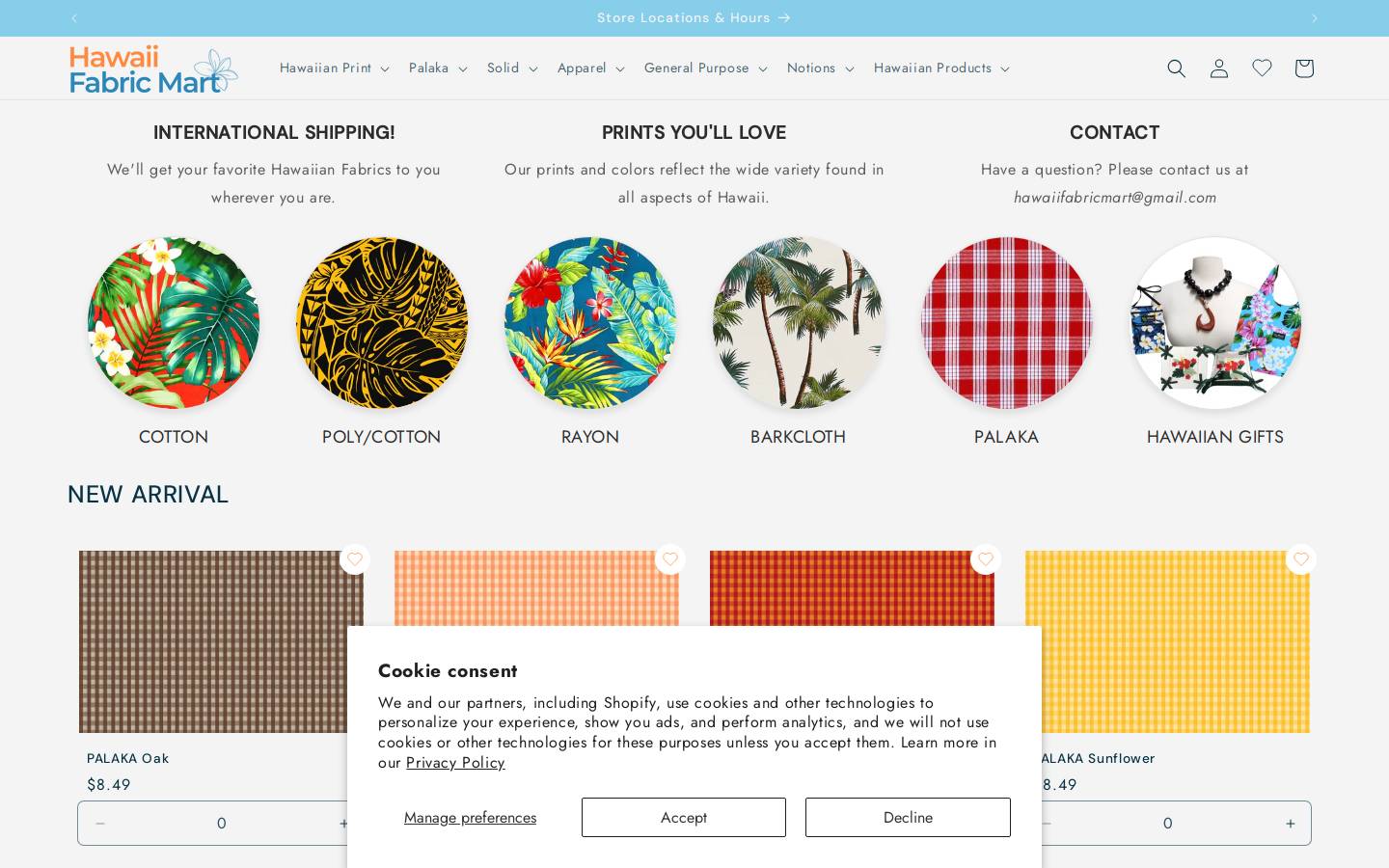Image resolution: width=1389 pixels, height=868 pixels.
Task: Open the red palaka product image
Action: coord(852,588)
